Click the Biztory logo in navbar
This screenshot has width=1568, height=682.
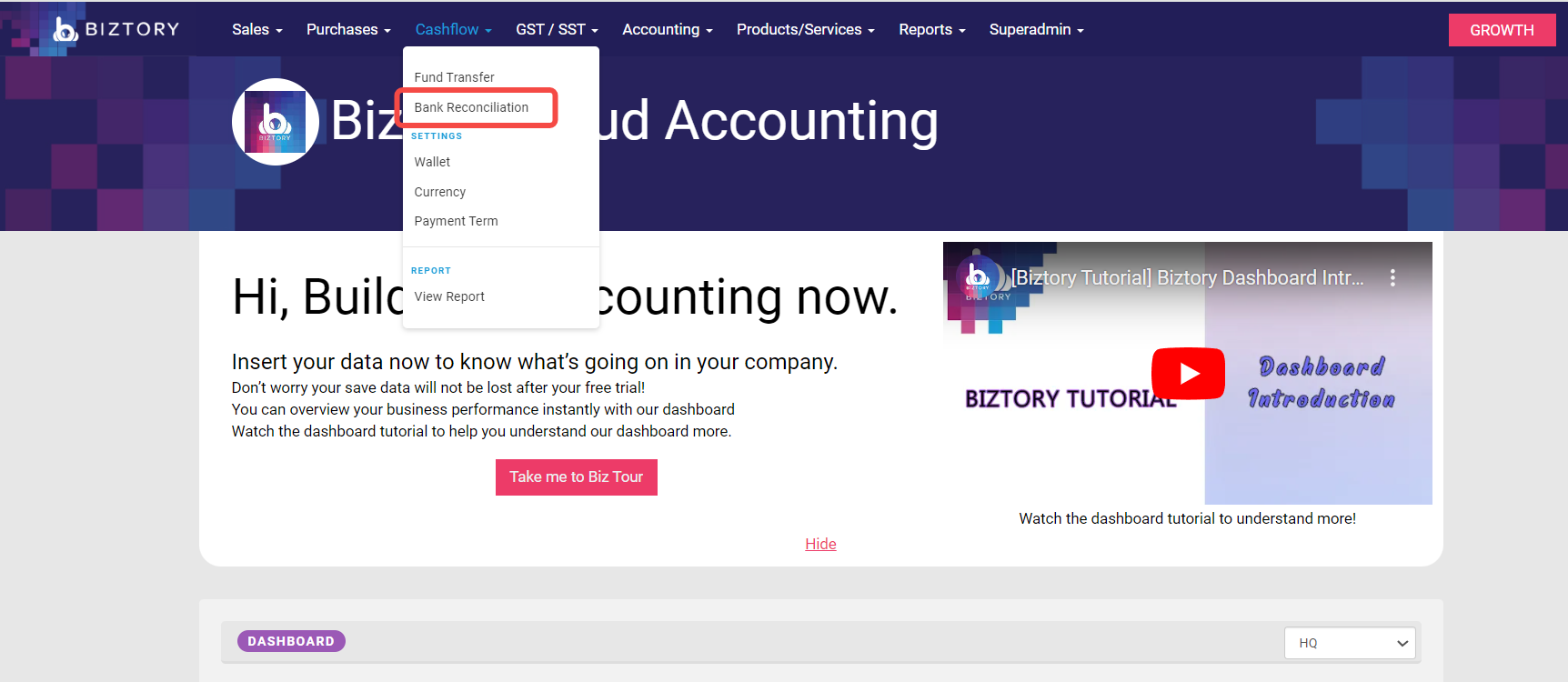tap(116, 29)
